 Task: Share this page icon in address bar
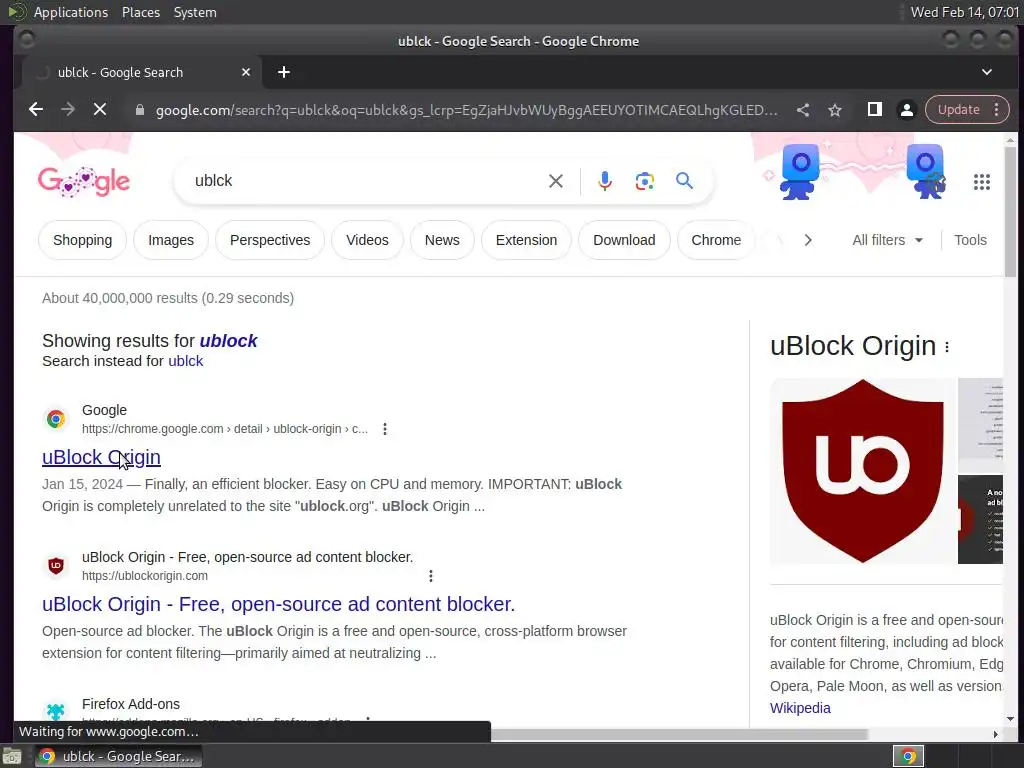click(803, 110)
